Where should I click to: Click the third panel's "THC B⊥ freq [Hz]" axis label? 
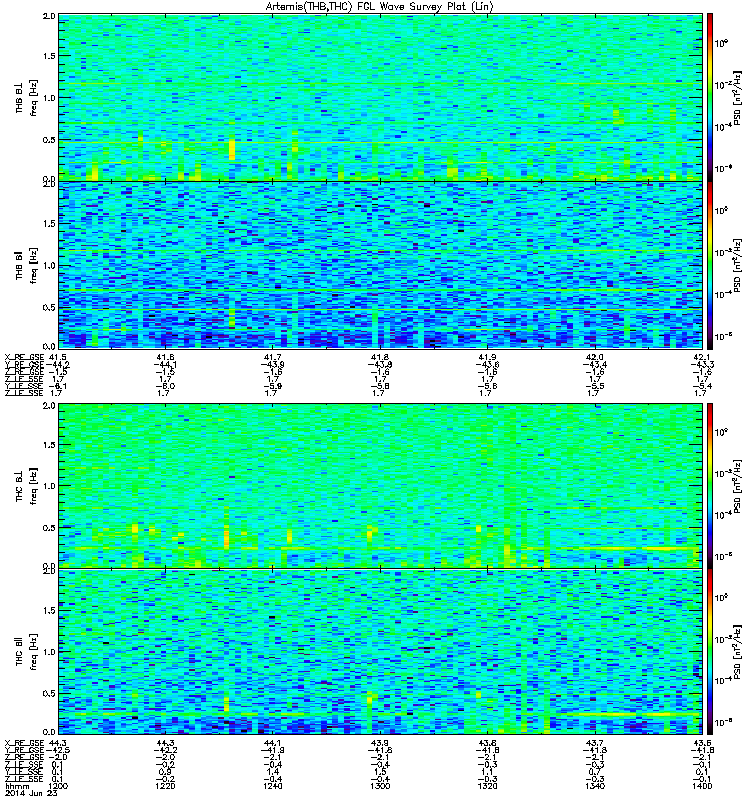tap(26, 486)
